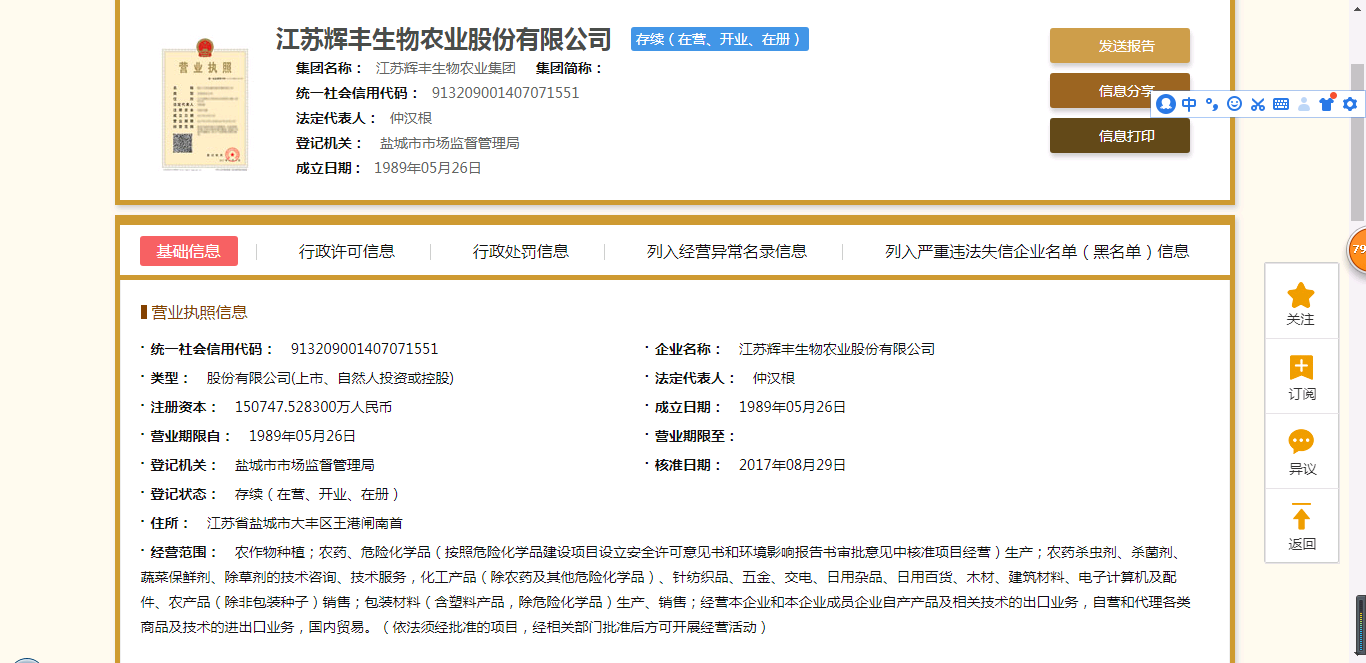This screenshot has height=663, width=1366.
Task: Click company title 江苏辉丰生物农业股份有限公司
Action: pyautogui.click(x=443, y=39)
